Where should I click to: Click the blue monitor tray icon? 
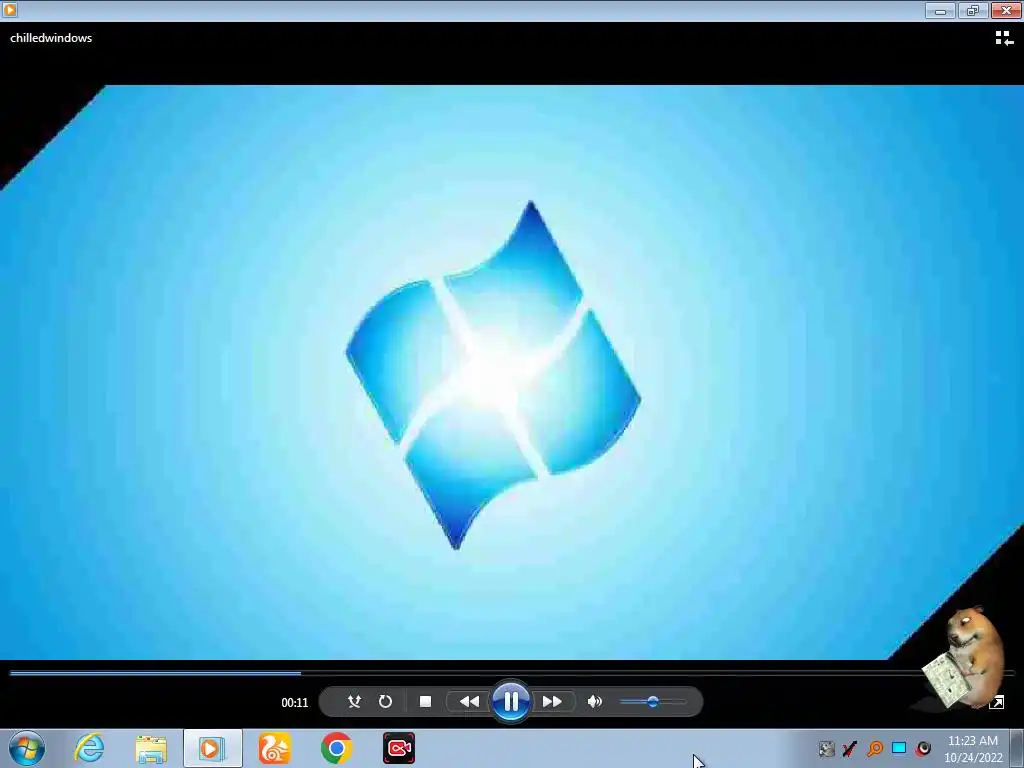coord(899,748)
